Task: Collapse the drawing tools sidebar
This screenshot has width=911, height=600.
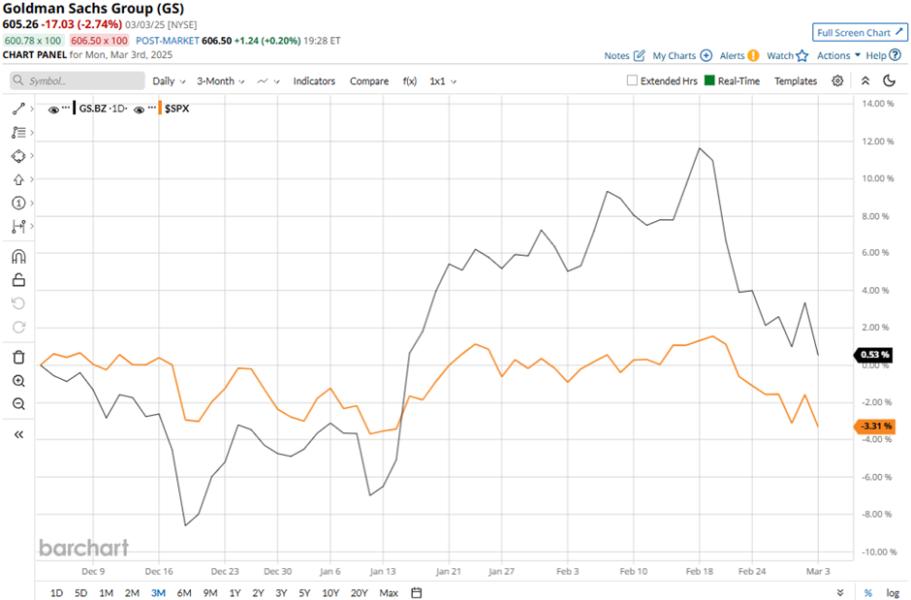Action: 19,434
